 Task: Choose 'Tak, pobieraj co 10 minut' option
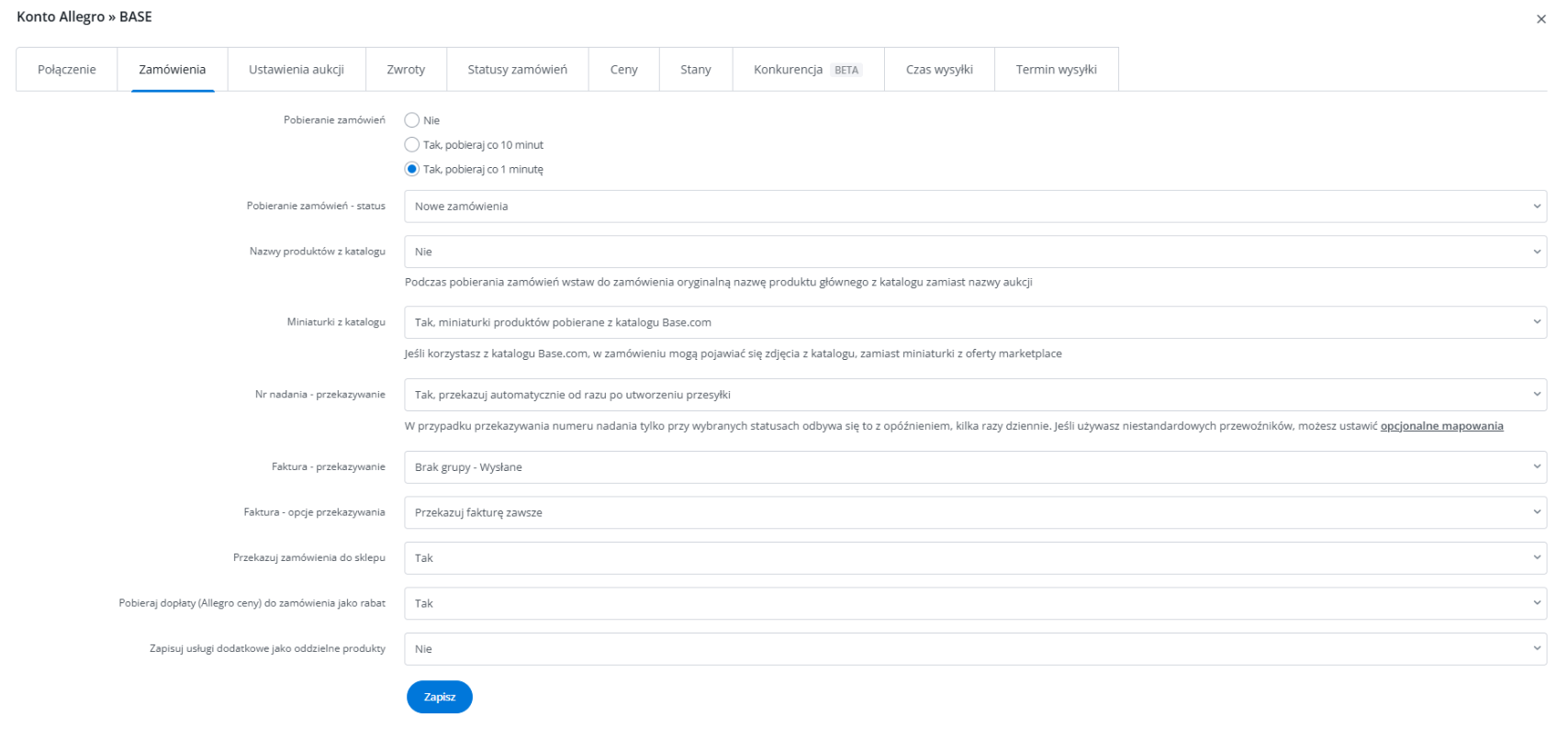point(412,145)
